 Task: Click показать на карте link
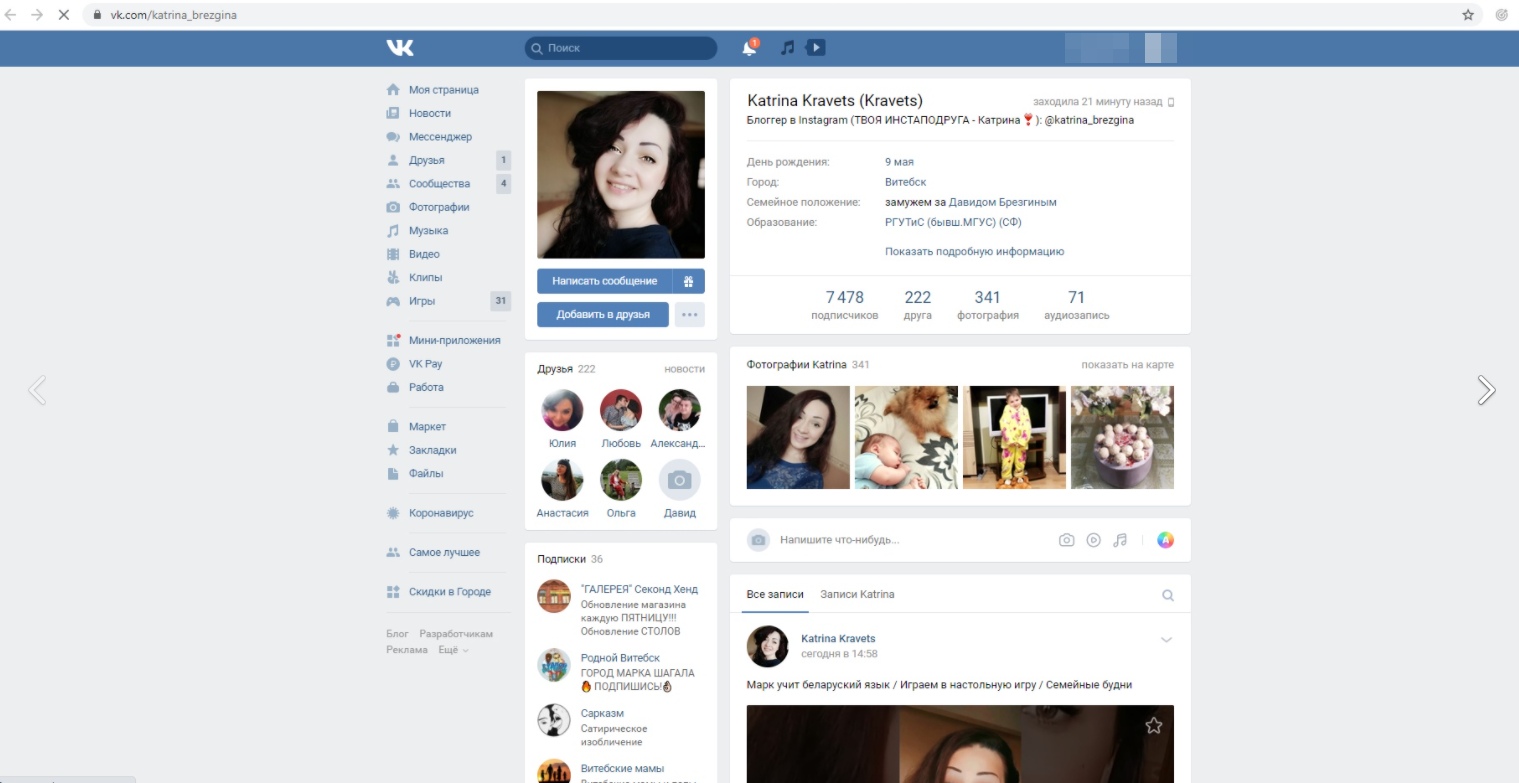(1128, 365)
